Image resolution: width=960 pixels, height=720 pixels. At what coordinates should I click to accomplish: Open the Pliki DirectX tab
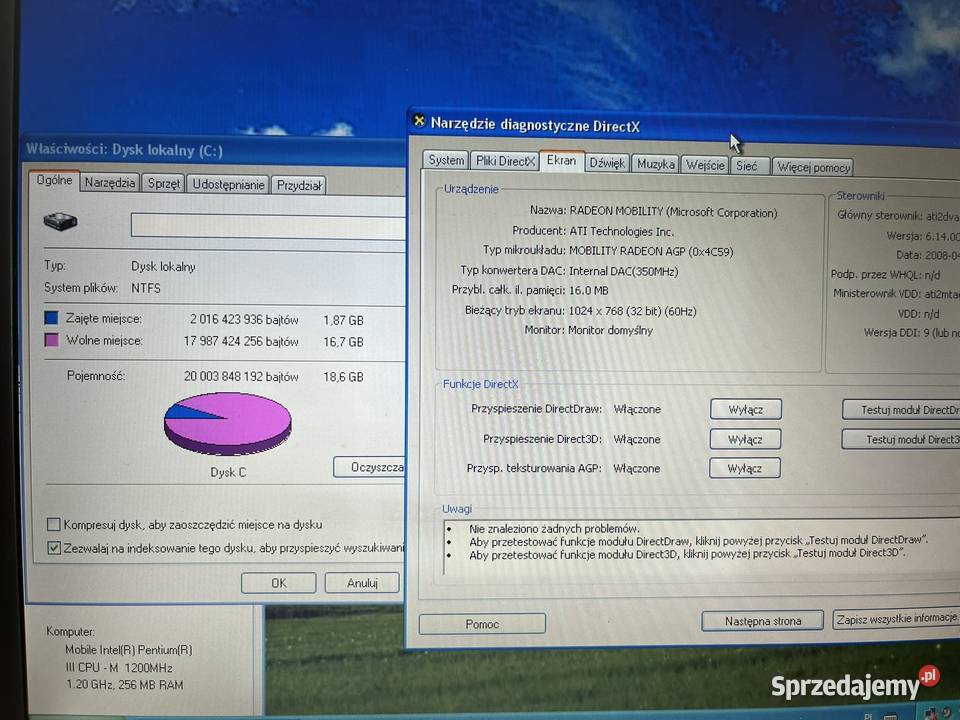[x=505, y=161]
